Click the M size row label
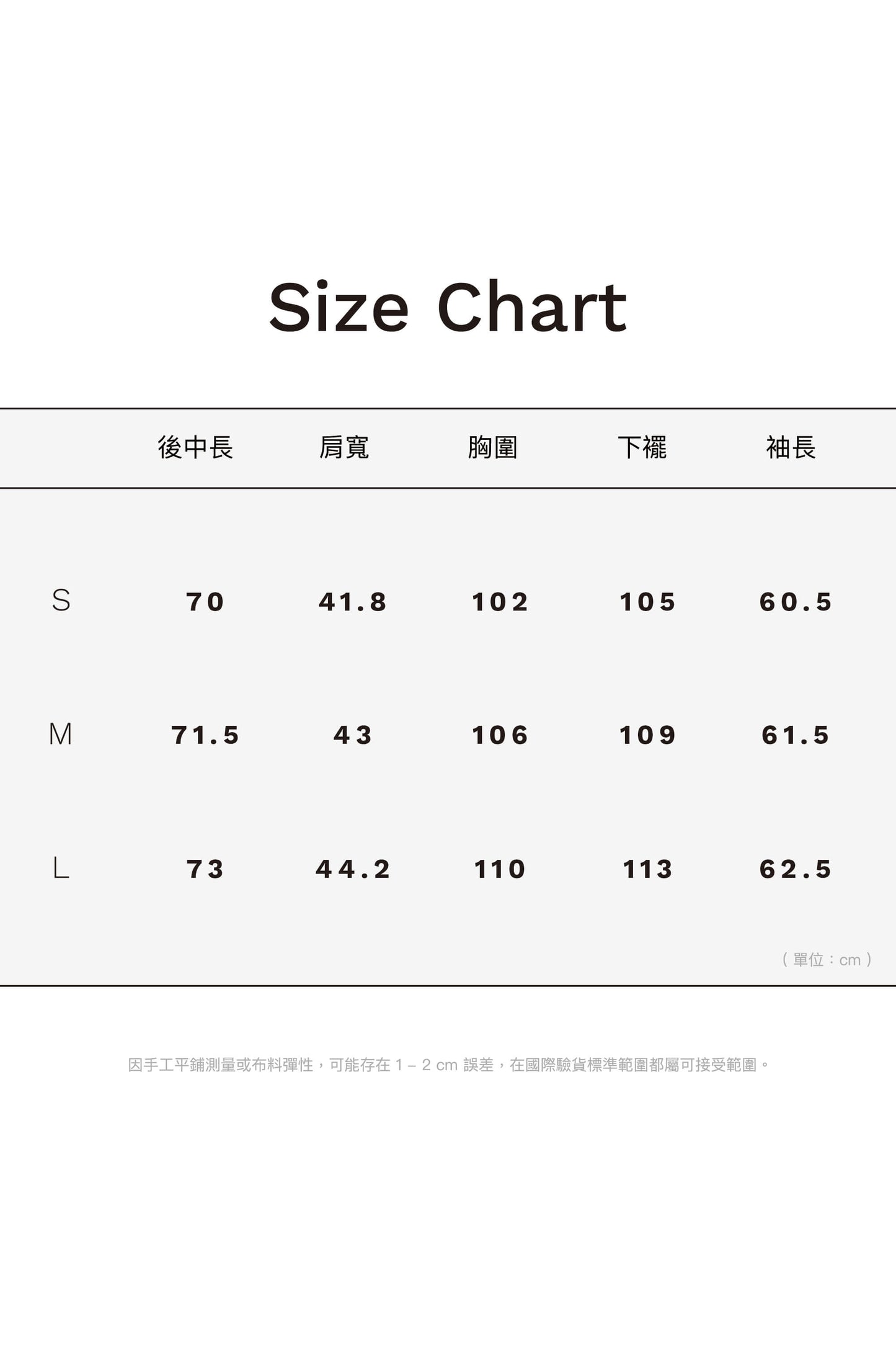 61,735
